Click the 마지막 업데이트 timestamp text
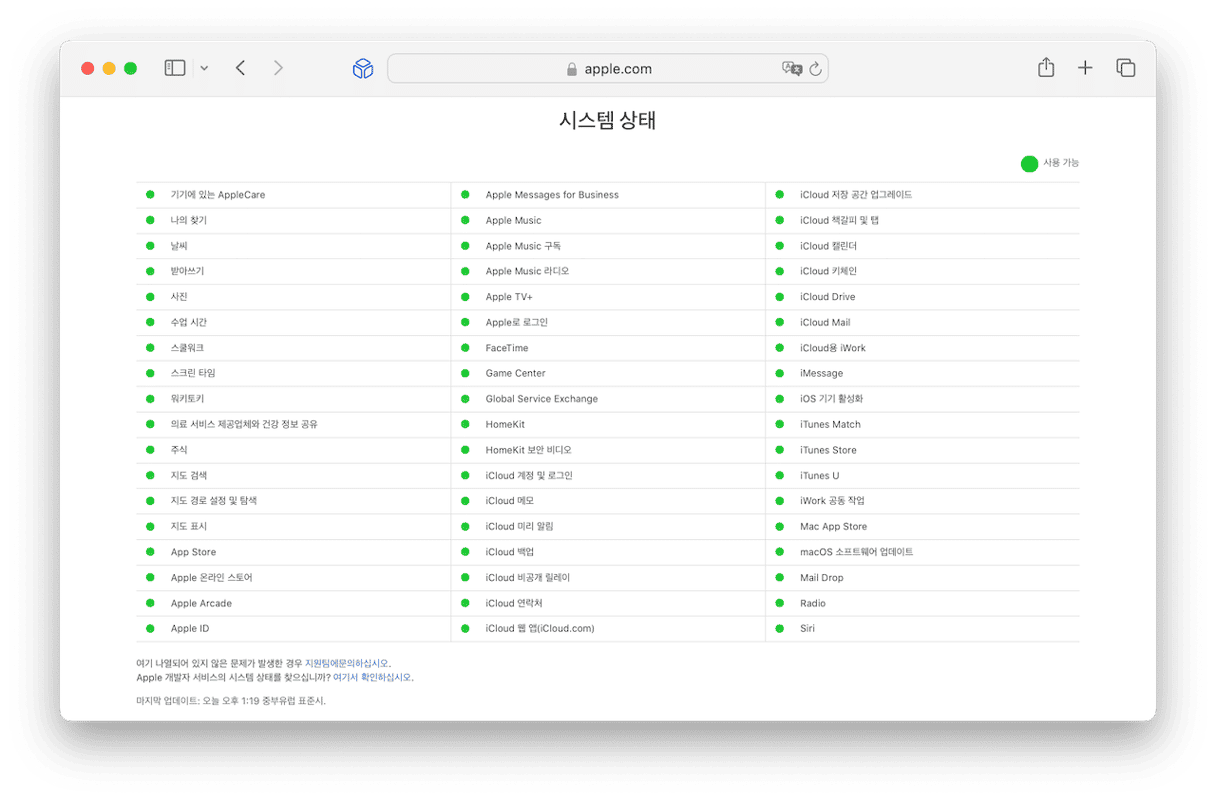1216x800 pixels. coord(231,701)
